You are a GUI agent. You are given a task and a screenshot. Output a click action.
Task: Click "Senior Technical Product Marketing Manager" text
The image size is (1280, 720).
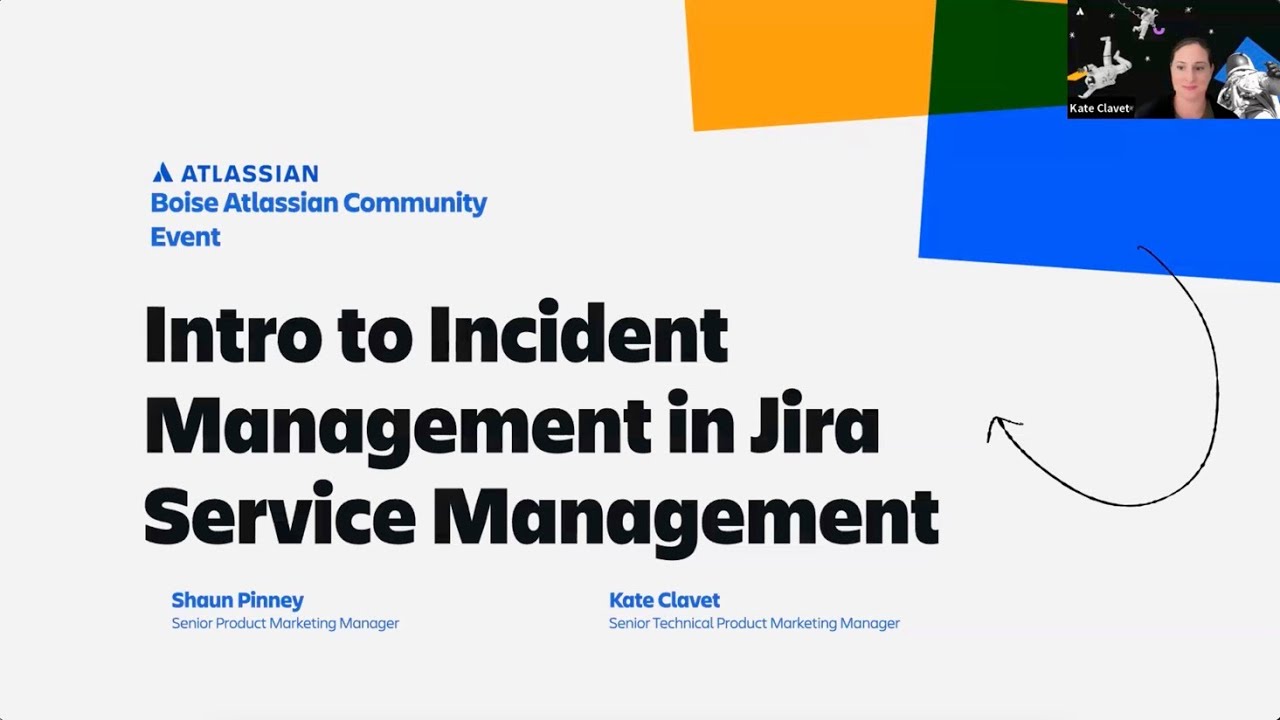coord(754,623)
